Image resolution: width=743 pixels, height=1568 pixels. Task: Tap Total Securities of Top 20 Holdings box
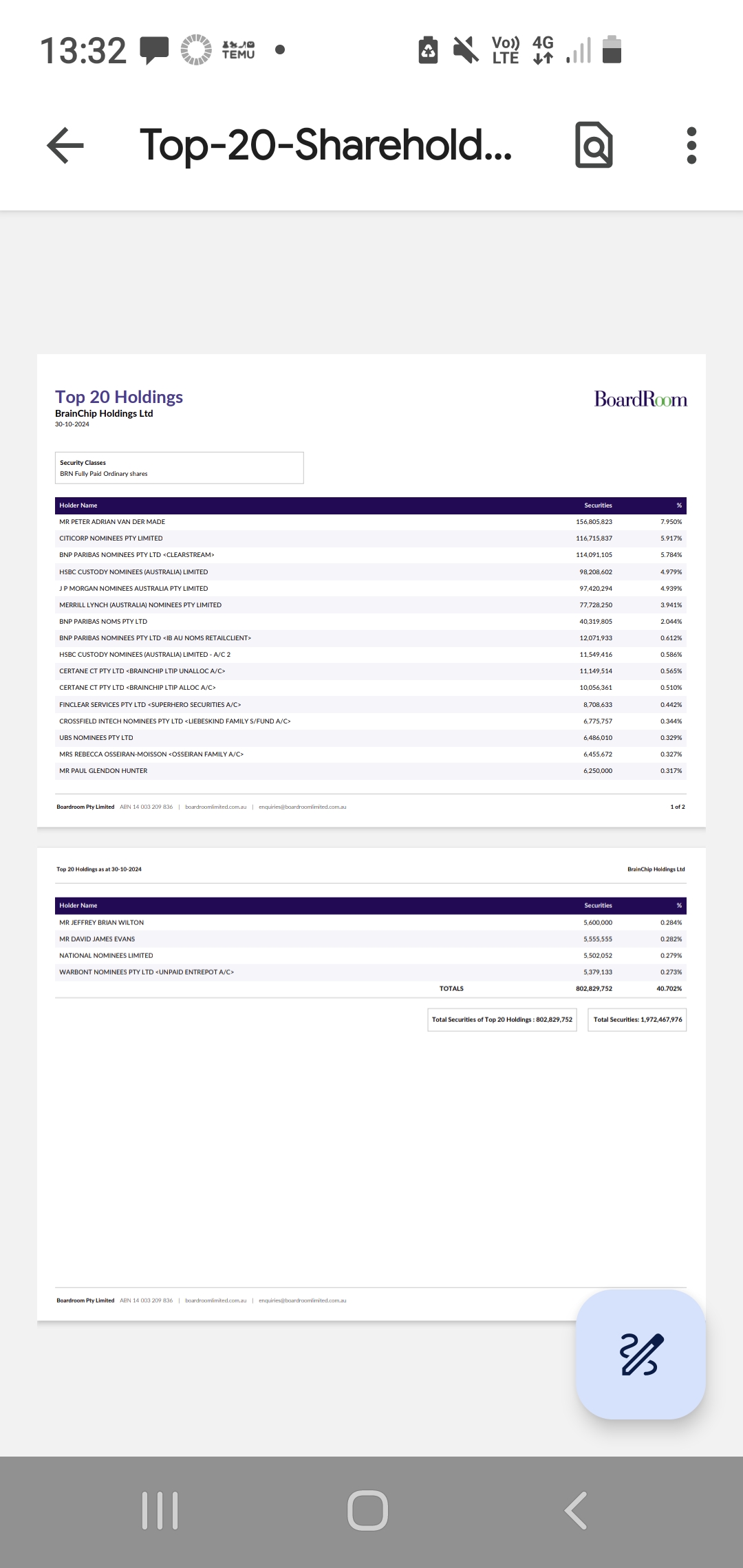502,1020
